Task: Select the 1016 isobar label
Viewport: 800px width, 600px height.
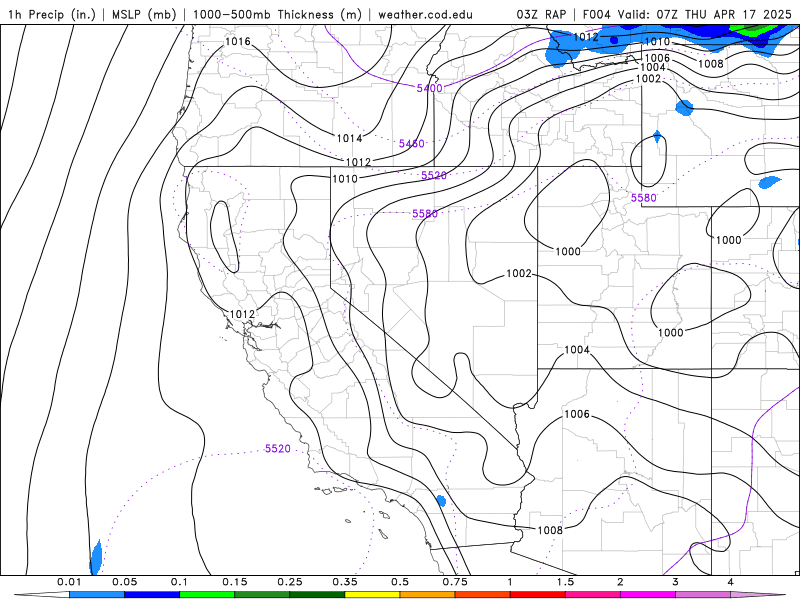Action: [x=238, y=41]
